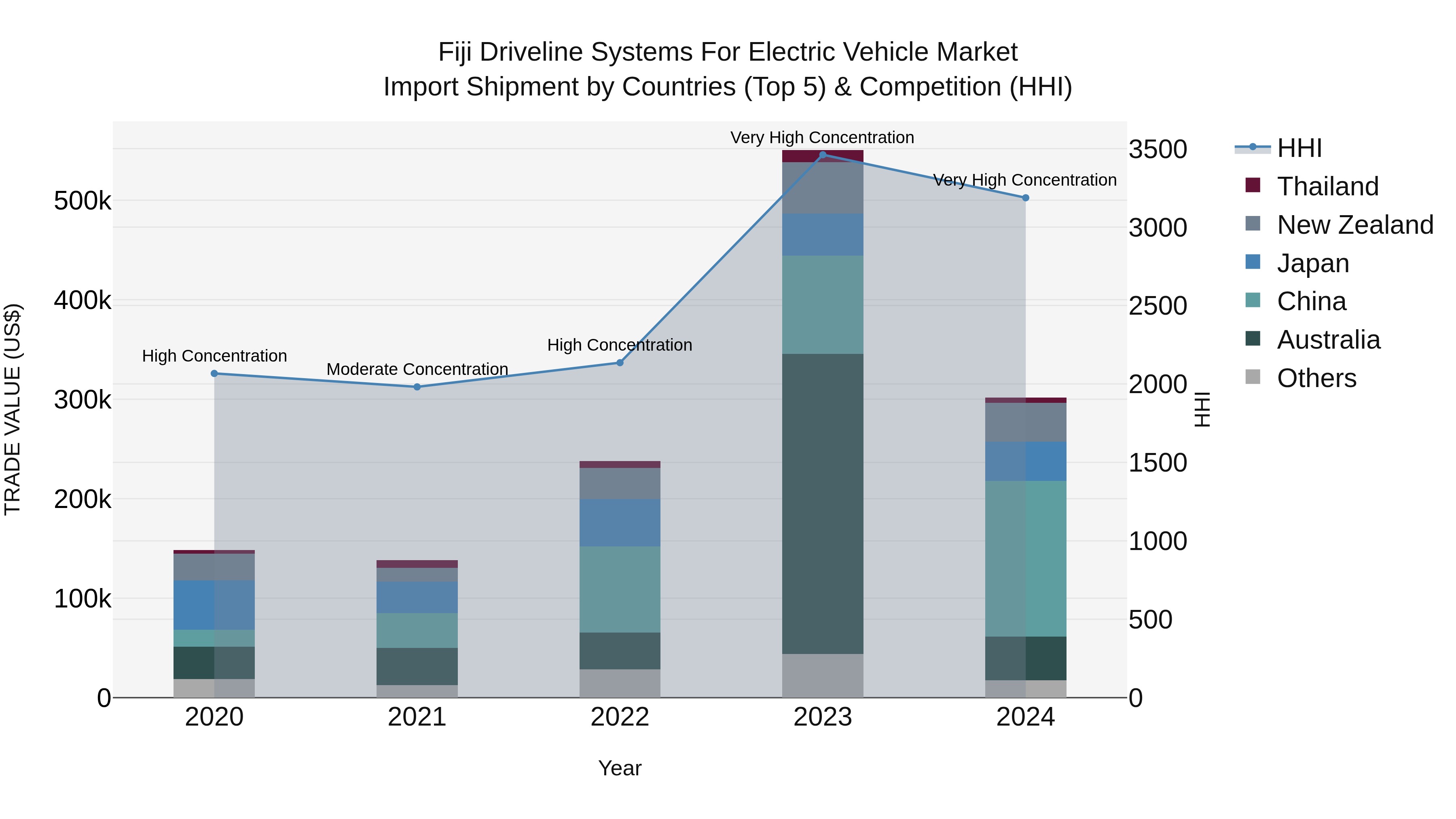Toggle the New Zealand legend entry
1456x819 pixels.
[x=1339, y=225]
